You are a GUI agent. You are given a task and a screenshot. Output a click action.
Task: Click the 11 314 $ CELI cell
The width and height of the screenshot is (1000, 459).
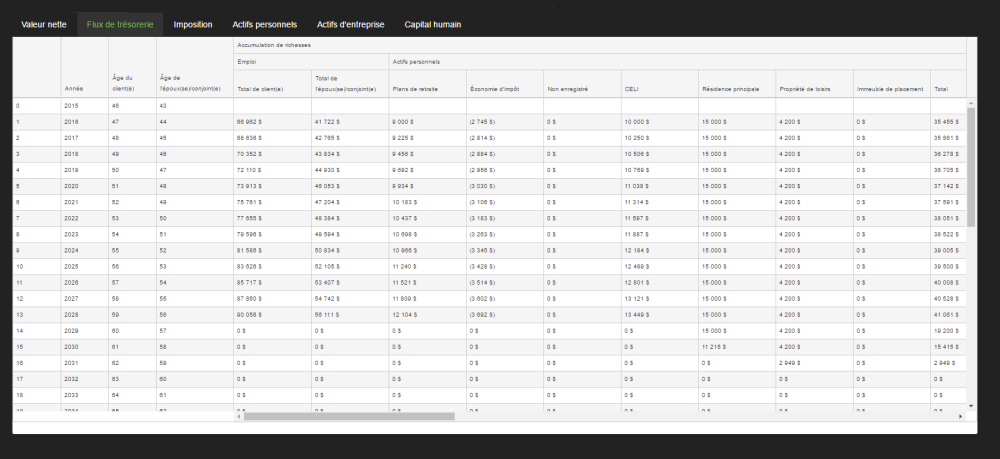660,202
